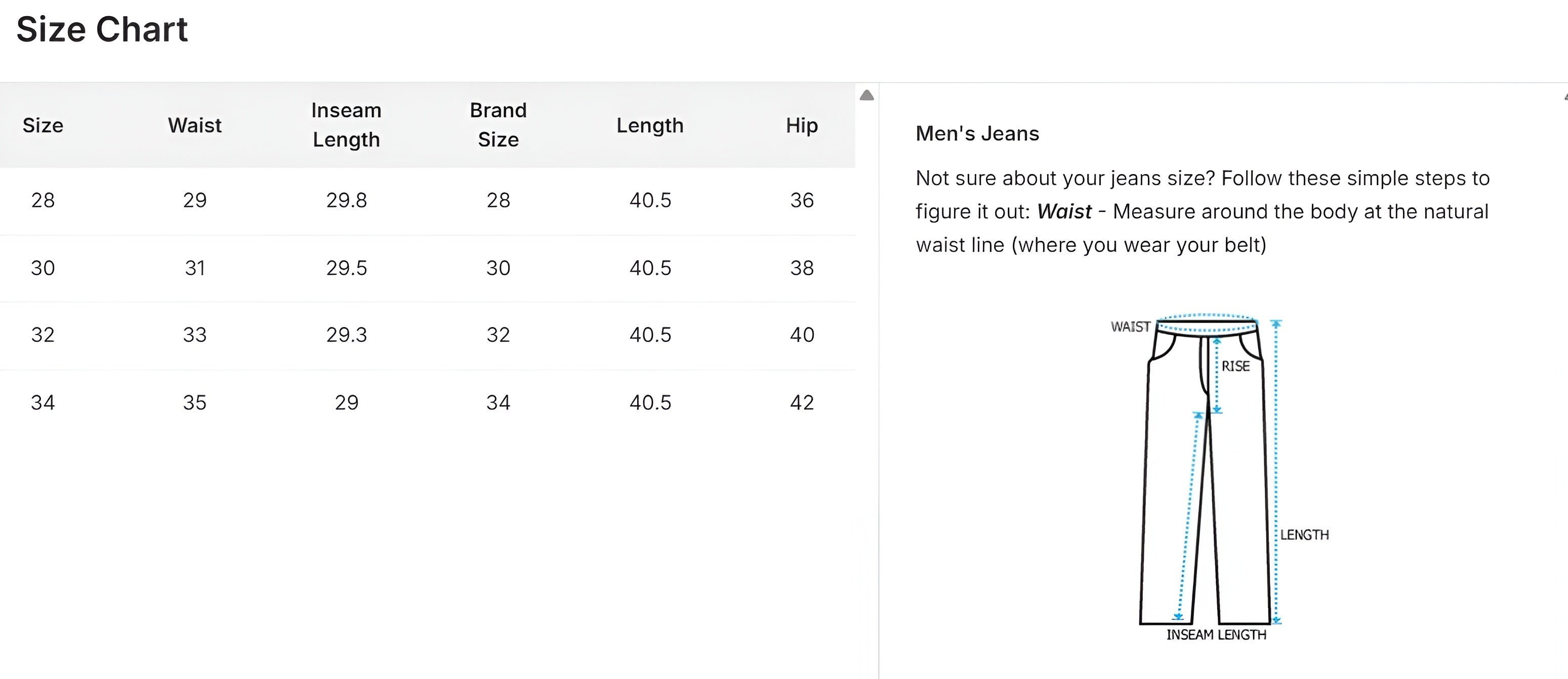Click the Inseam Length column header
Viewport: 1568px width, 679px height.
[346, 125]
